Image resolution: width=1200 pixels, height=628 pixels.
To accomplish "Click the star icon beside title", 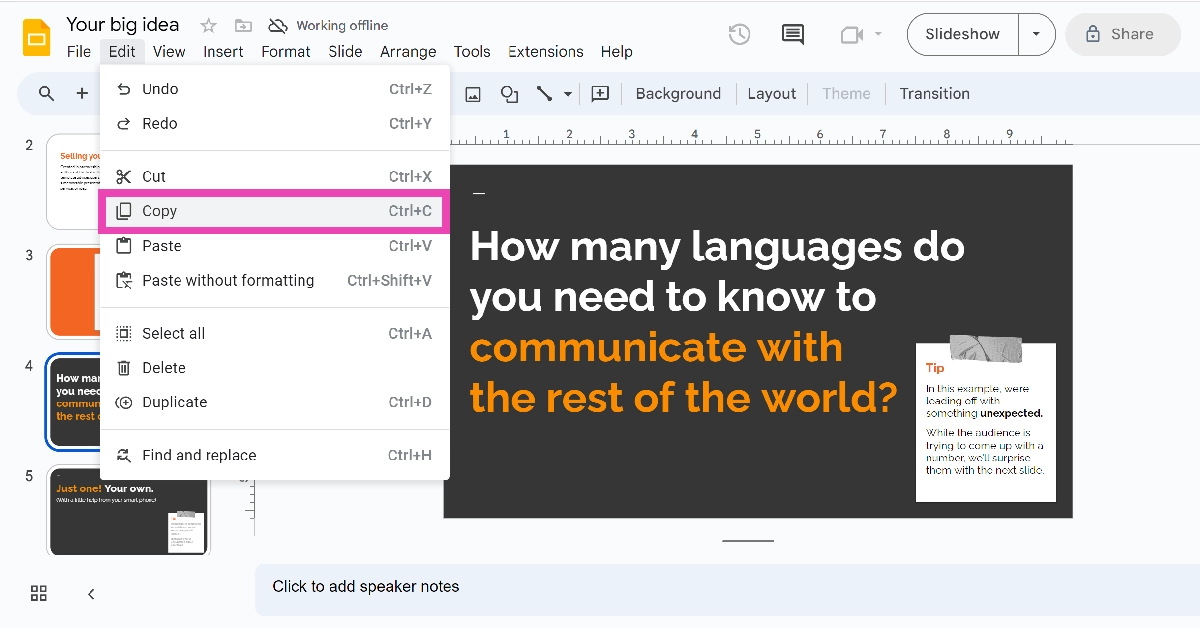I will 208,25.
